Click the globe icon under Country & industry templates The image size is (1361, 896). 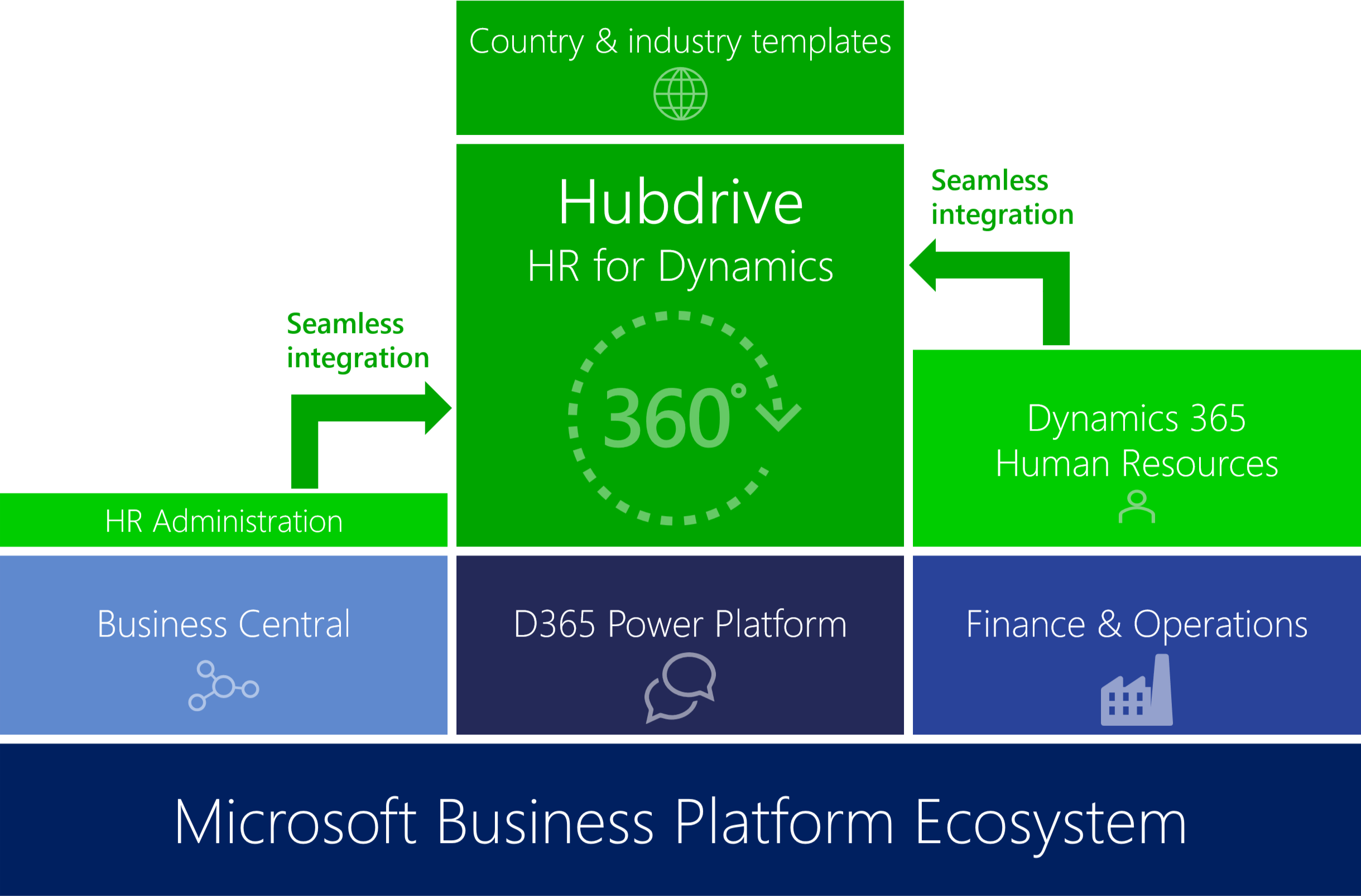(681, 94)
